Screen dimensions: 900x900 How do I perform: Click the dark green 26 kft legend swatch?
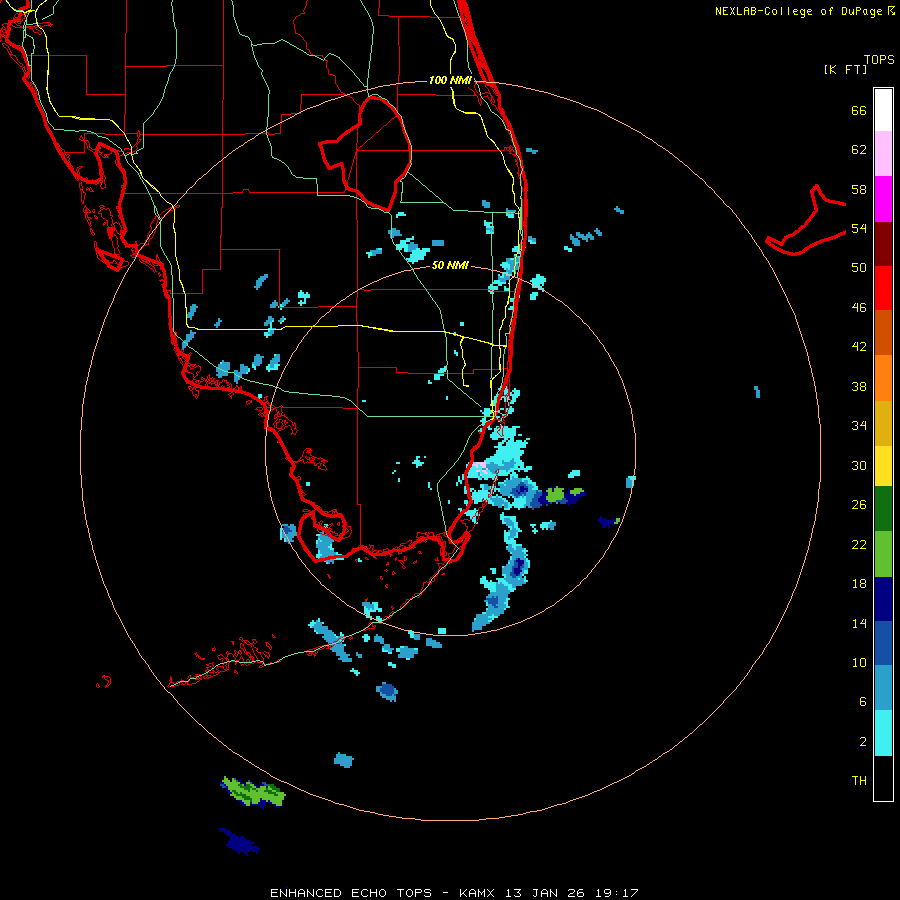883,509
